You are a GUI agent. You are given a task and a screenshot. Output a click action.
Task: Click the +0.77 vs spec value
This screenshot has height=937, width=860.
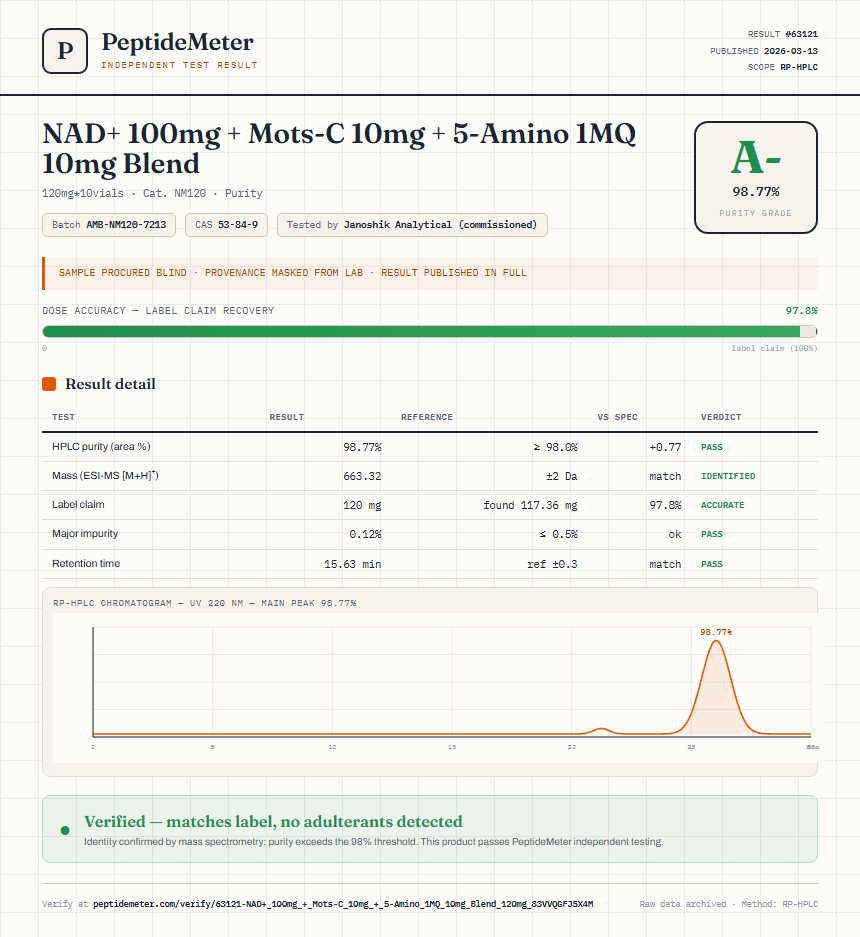[x=665, y=447]
